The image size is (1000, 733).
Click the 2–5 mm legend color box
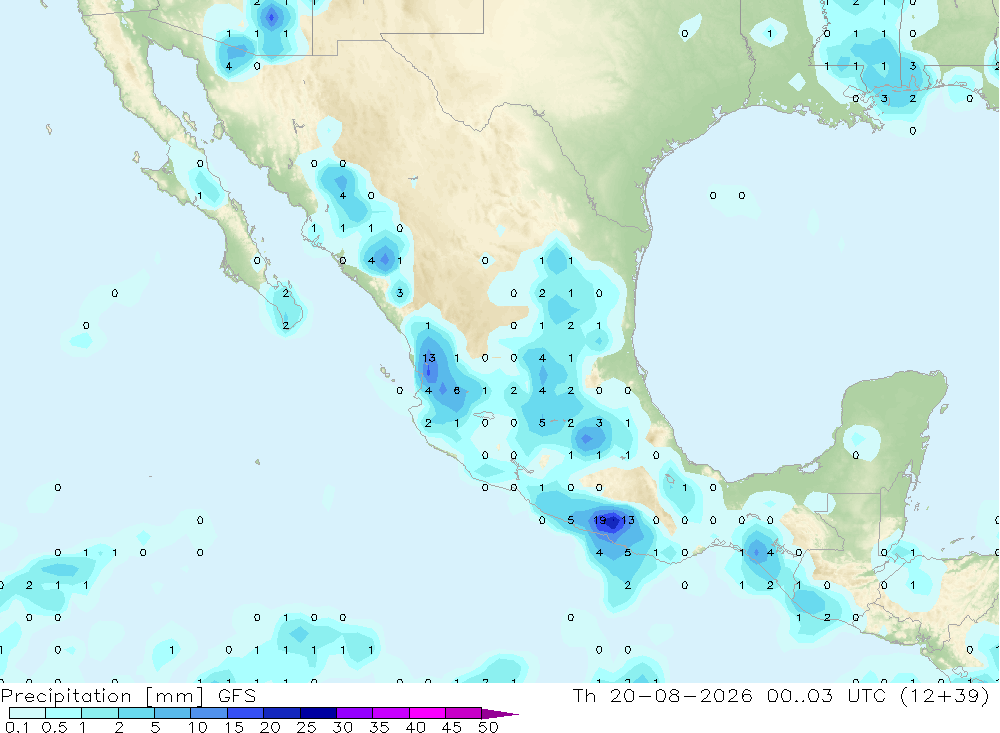point(136,713)
